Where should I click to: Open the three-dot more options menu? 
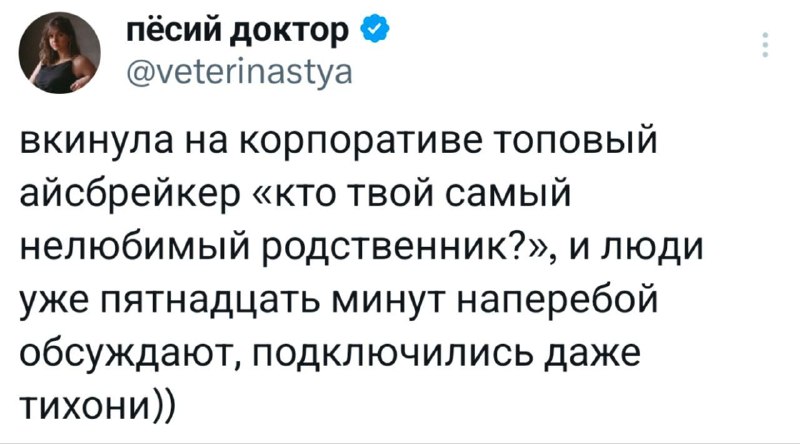[x=767, y=47]
